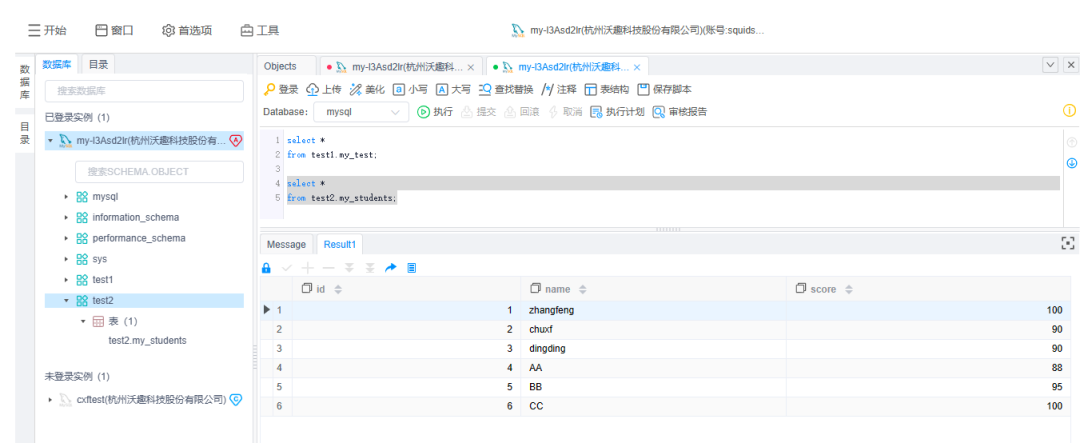Image resolution: width=1080 pixels, height=443 pixels.
Task: Select row 6 containing CC
Action: click(x=666, y=406)
